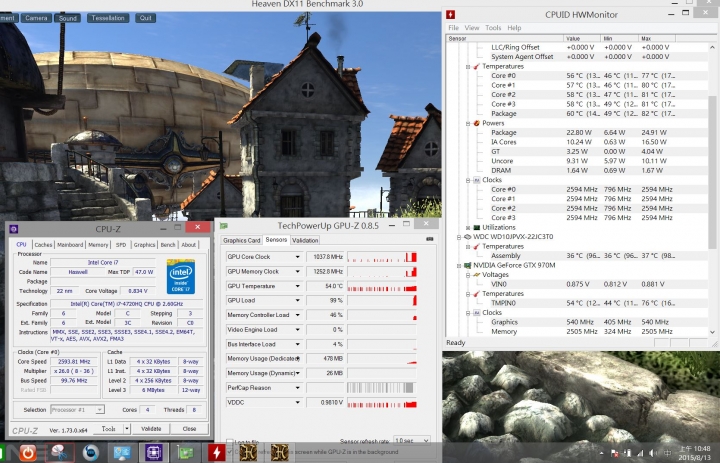Click the Utilizations icon in HWMonitor tree
The height and width of the screenshot is (463, 720).
click(x=477, y=227)
